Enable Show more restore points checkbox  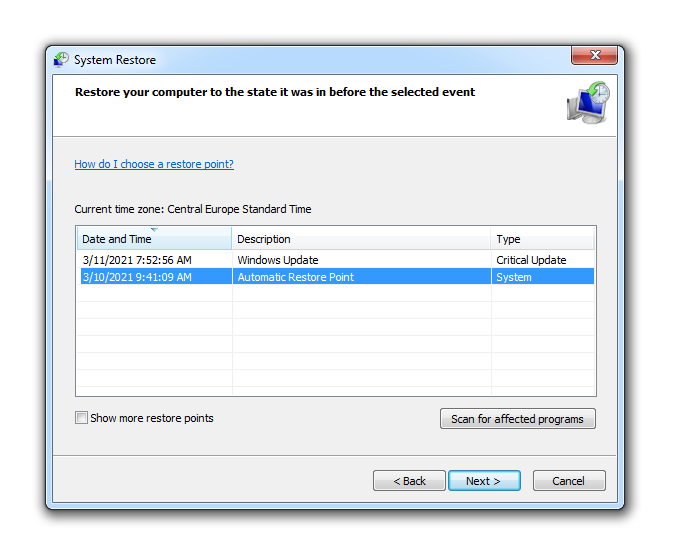point(81,418)
